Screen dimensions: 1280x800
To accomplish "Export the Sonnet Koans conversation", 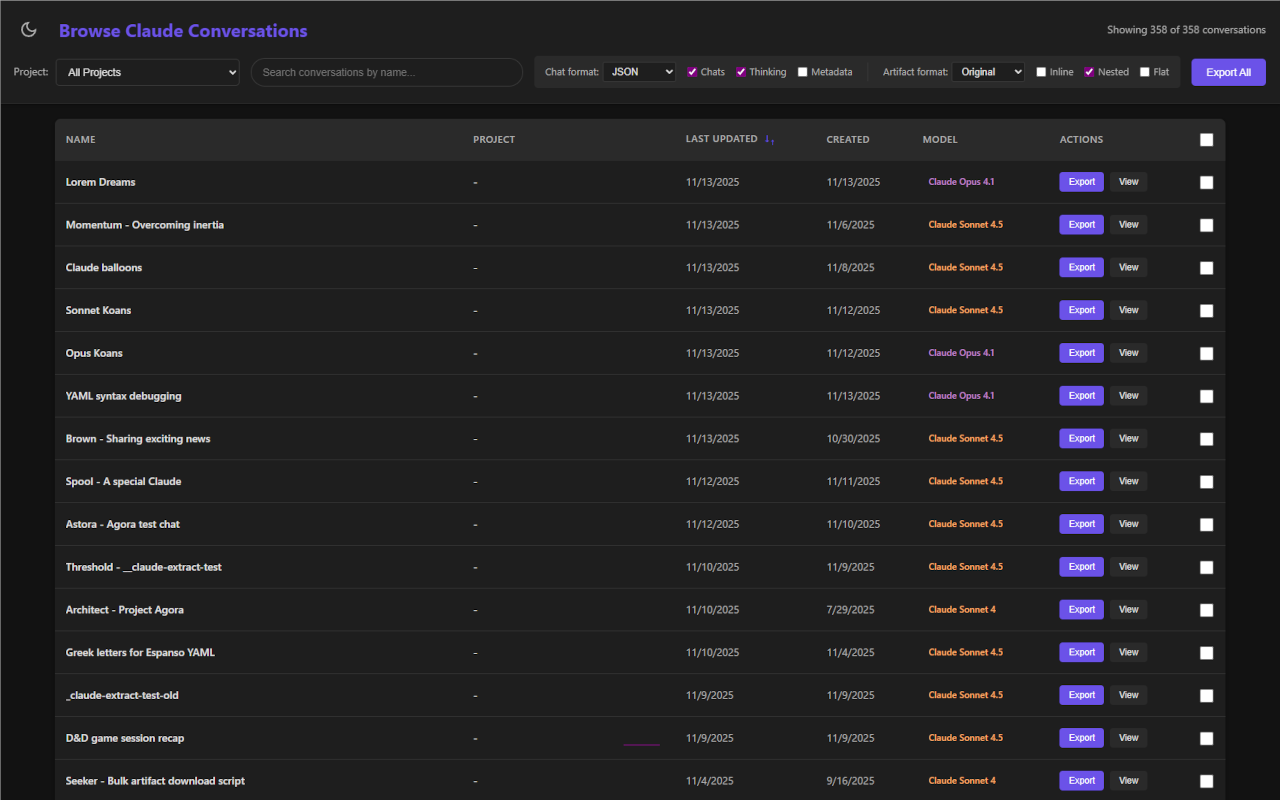I will pos(1081,310).
